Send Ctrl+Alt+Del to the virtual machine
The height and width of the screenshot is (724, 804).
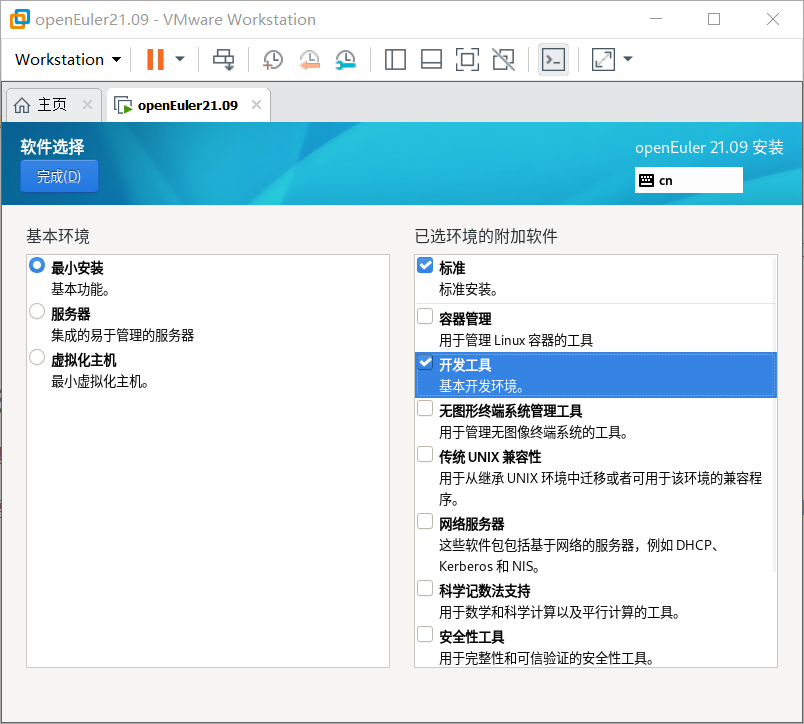[x=224, y=59]
